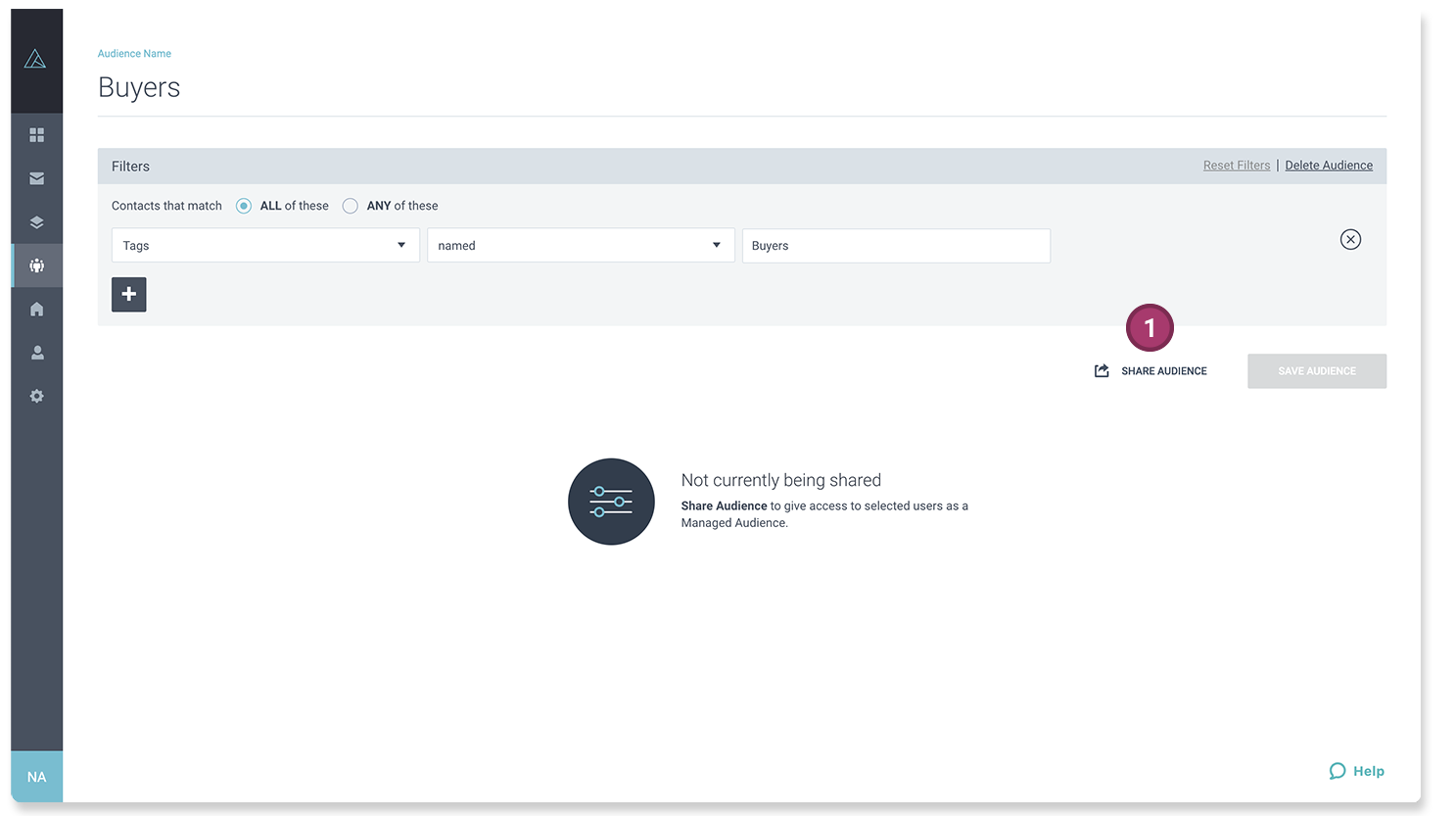Click the Reset Filters link

[1237, 166]
